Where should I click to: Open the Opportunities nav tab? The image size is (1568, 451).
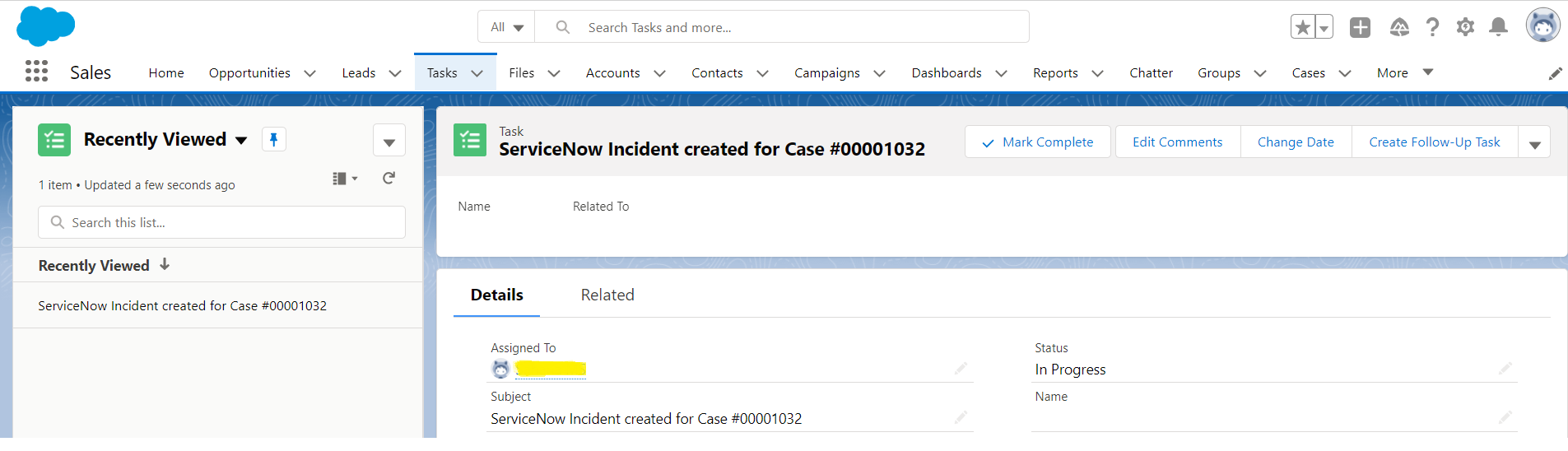click(x=249, y=73)
